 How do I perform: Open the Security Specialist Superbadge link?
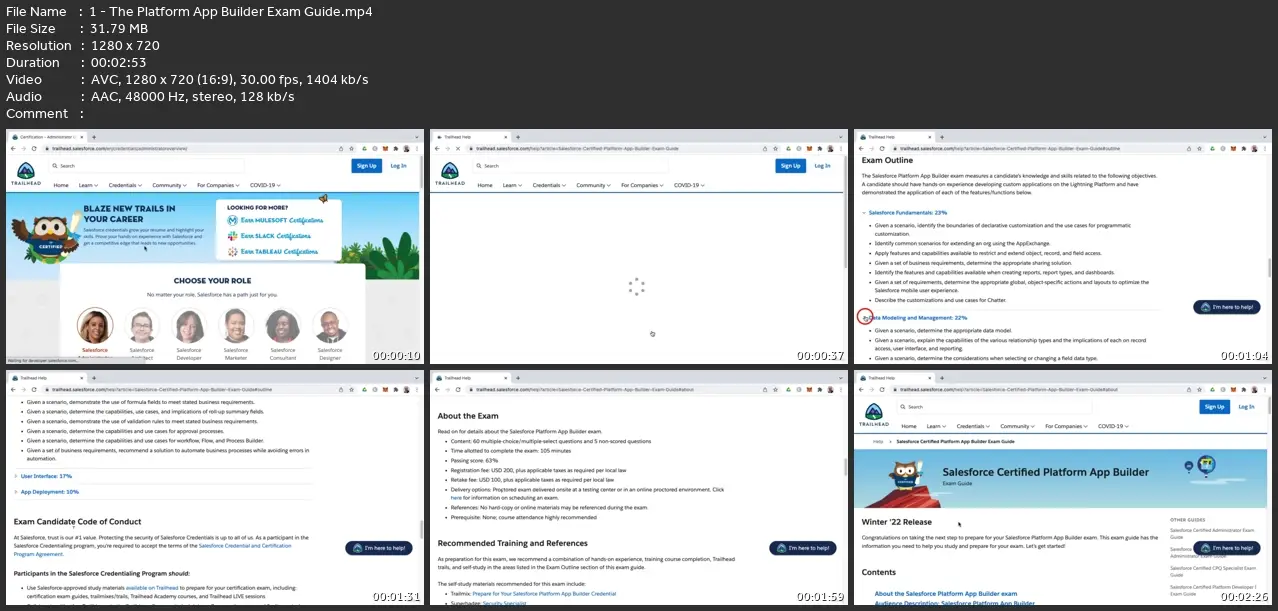[506, 604]
